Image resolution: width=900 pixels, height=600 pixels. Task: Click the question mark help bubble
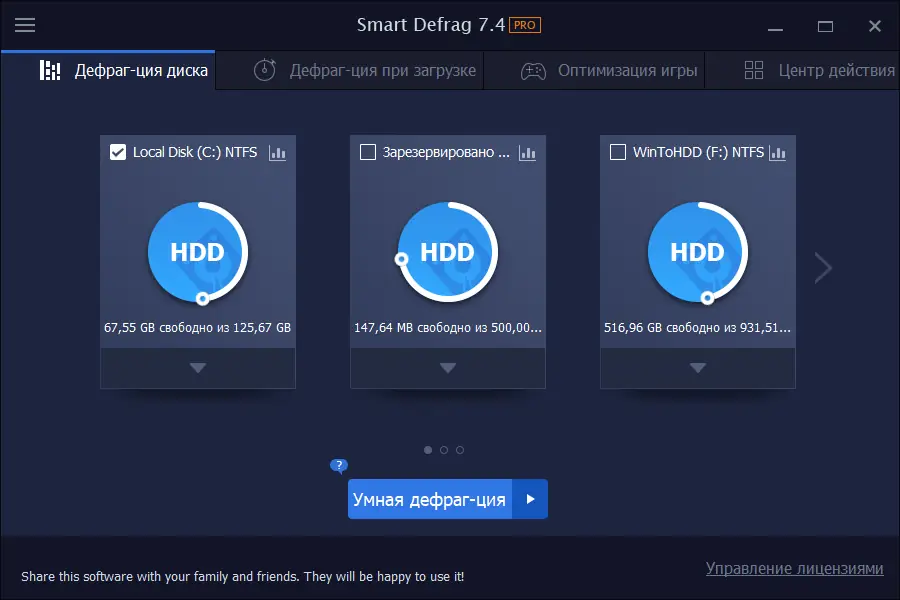pos(338,465)
